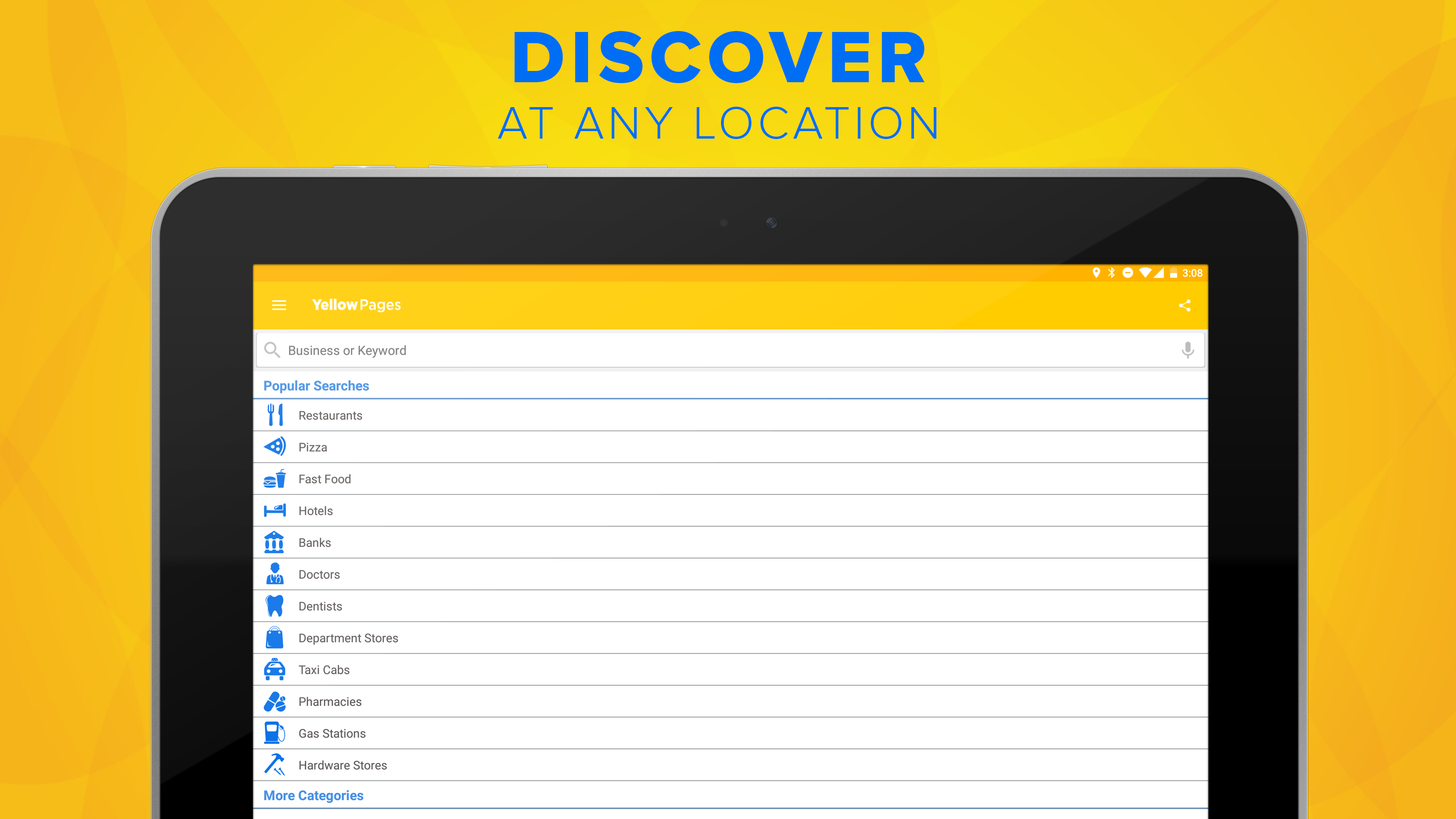The height and width of the screenshot is (819, 1456).
Task: Choose Department Stores entry
Action: point(348,638)
